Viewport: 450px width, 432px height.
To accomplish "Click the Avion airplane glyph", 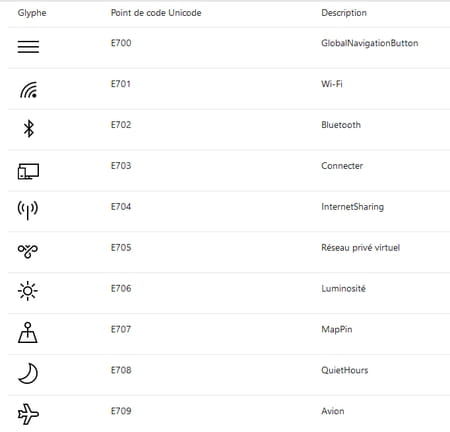I will (28, 414).
